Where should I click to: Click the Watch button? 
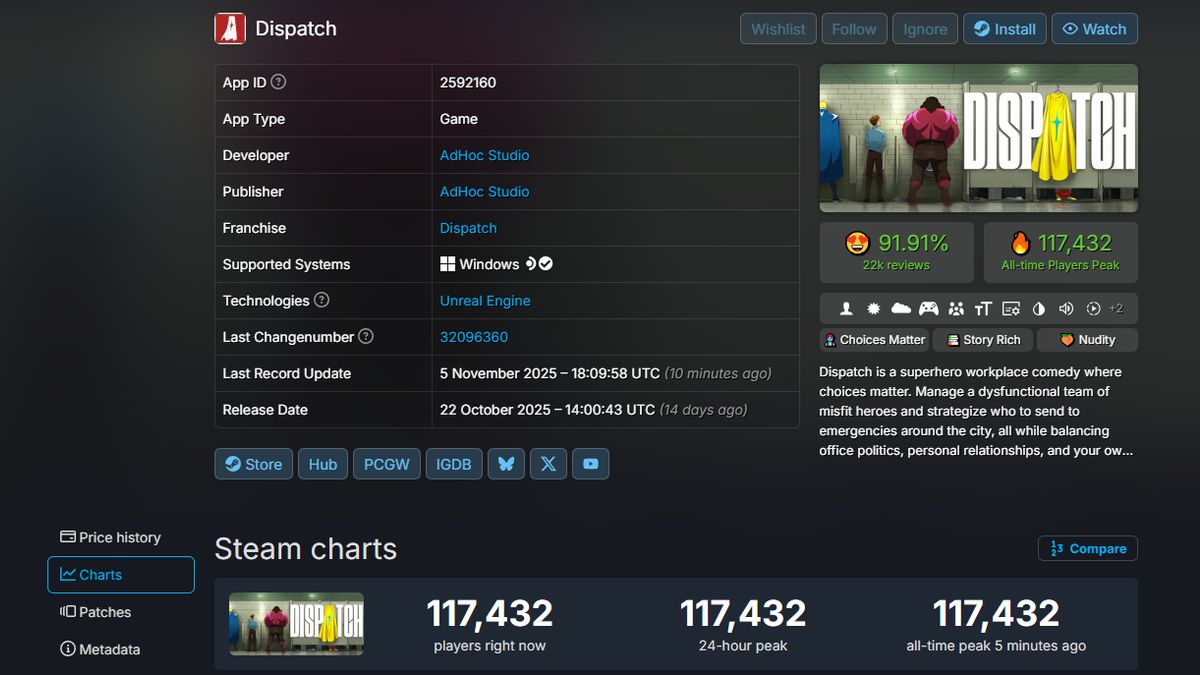[1094, 29]
